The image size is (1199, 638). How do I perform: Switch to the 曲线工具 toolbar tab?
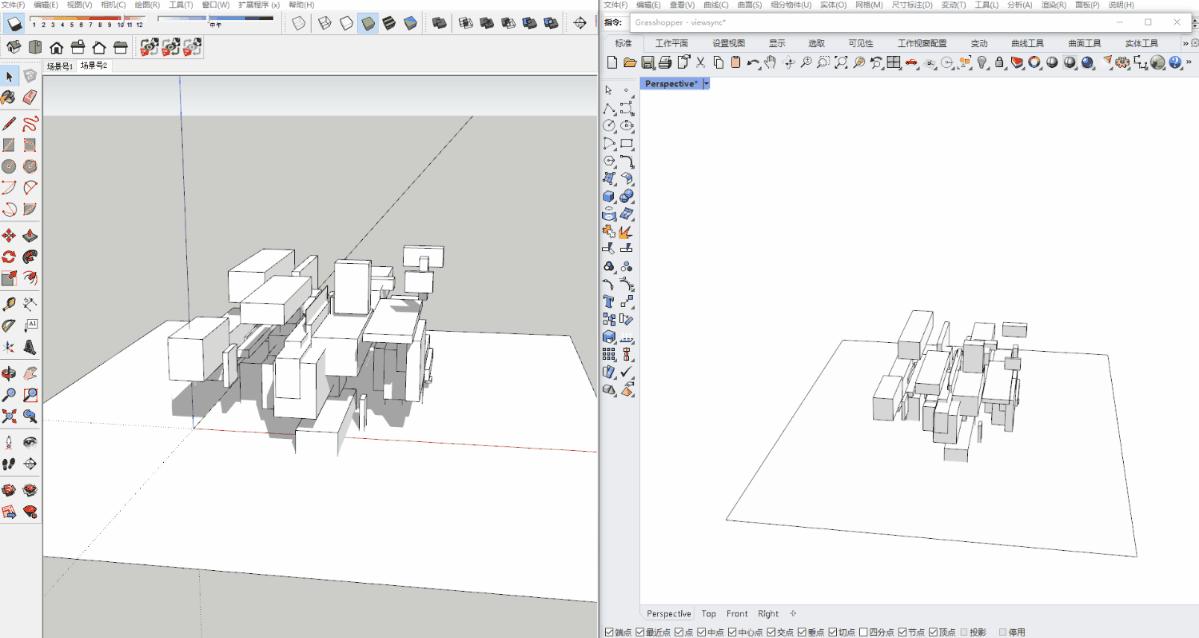click(1027, 43)
